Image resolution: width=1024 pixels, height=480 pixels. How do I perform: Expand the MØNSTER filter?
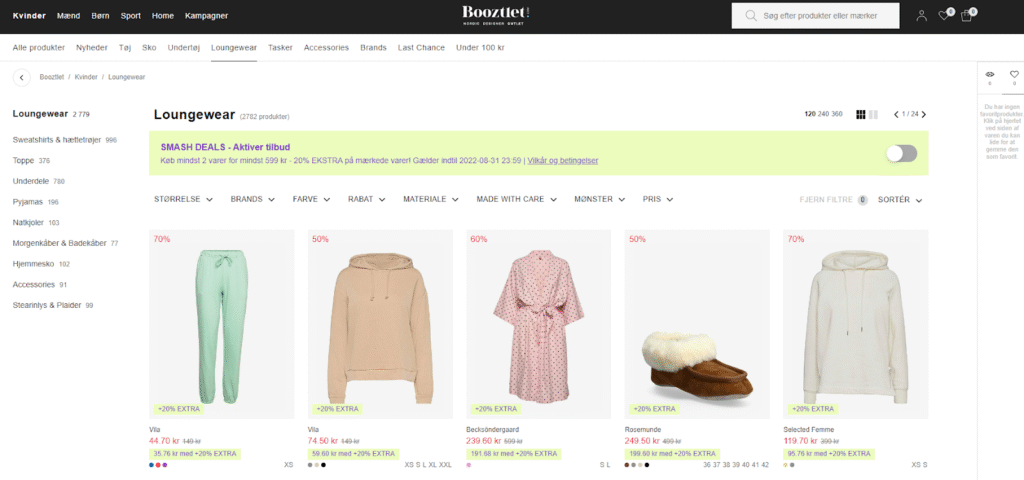600,199
